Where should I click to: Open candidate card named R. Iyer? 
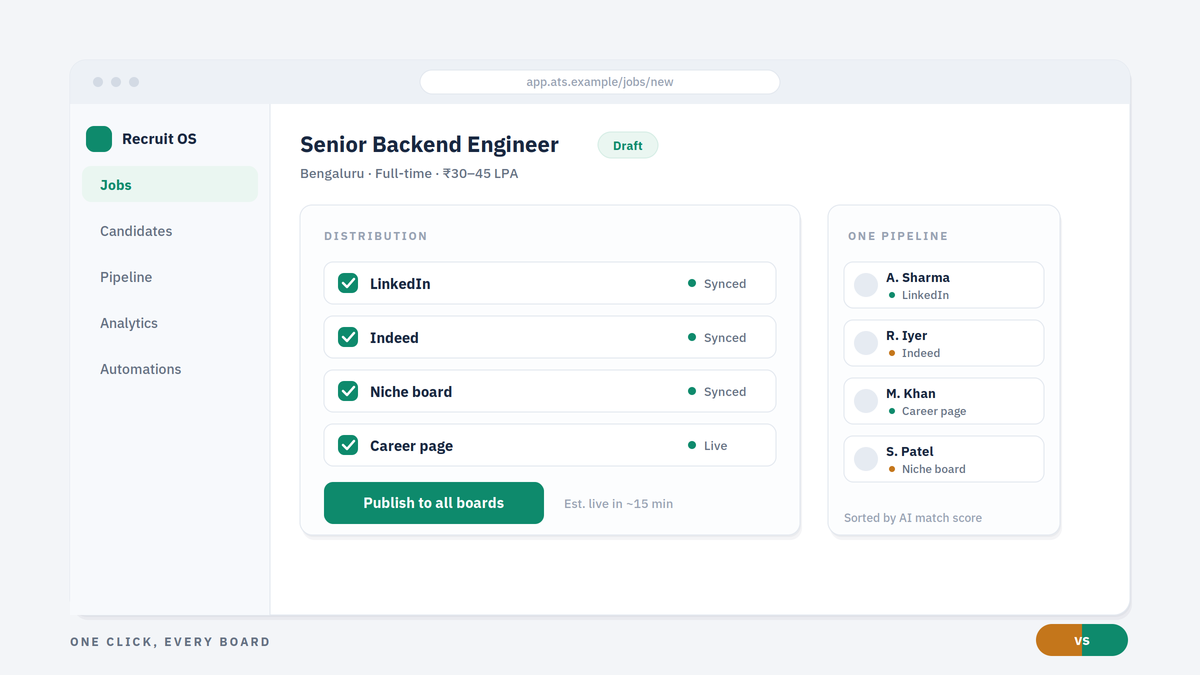pos(944,343)
